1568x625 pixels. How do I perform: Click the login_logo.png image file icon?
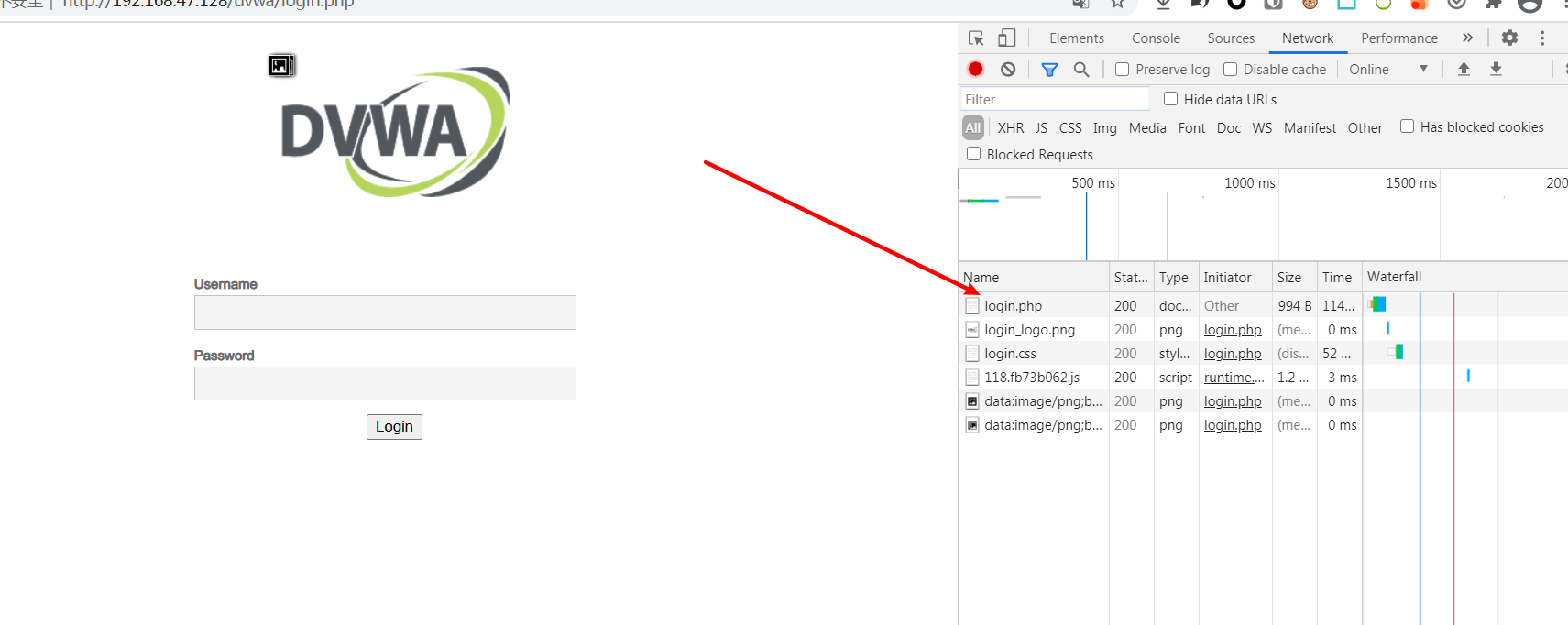[x=972, y=329]
